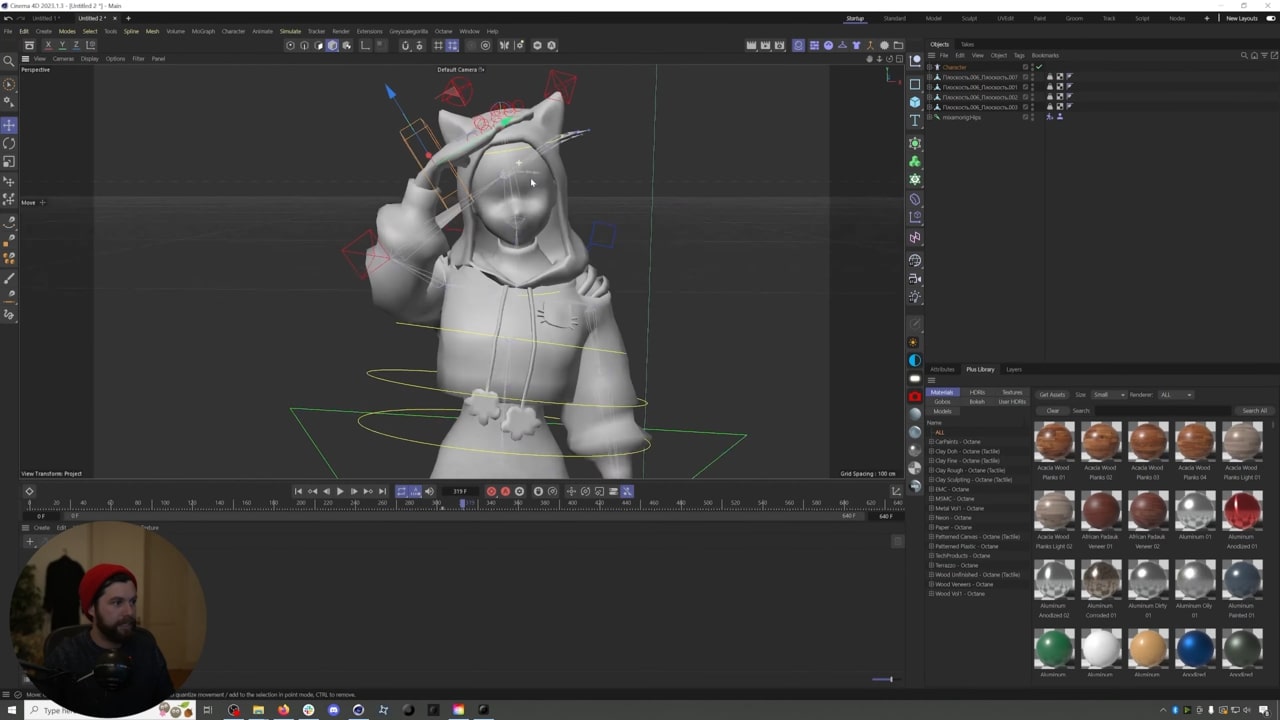Viewport: 1280px width, 720px height.
Task: Select the Scale tool in left toolbar
Action: point(9,161)
